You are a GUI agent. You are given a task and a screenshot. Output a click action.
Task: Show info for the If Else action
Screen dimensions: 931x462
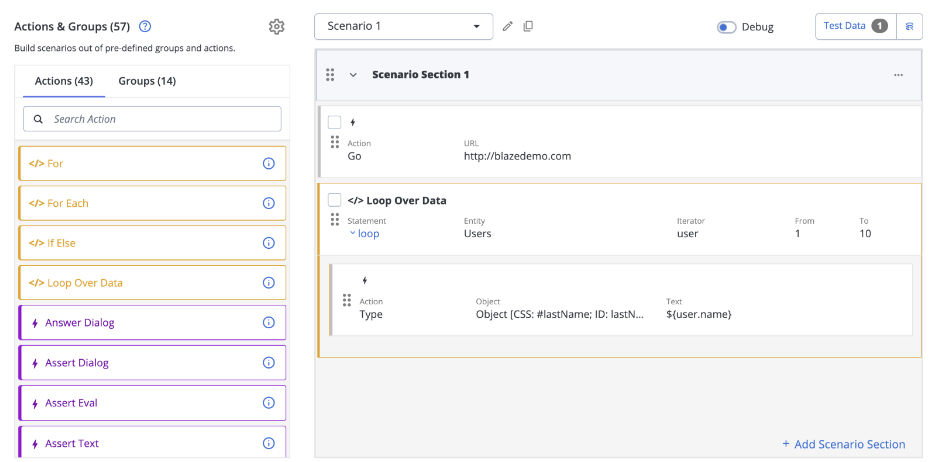click(x=268, y=243)
